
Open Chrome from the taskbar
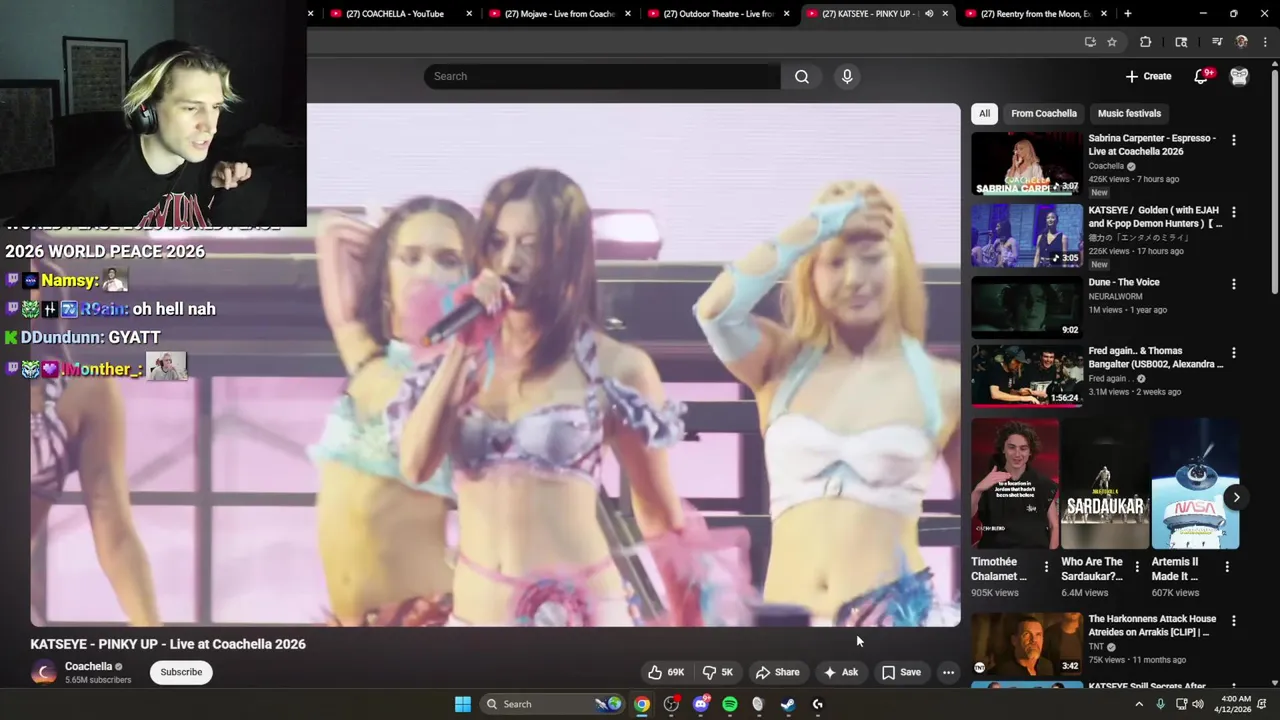pos(642,704)
